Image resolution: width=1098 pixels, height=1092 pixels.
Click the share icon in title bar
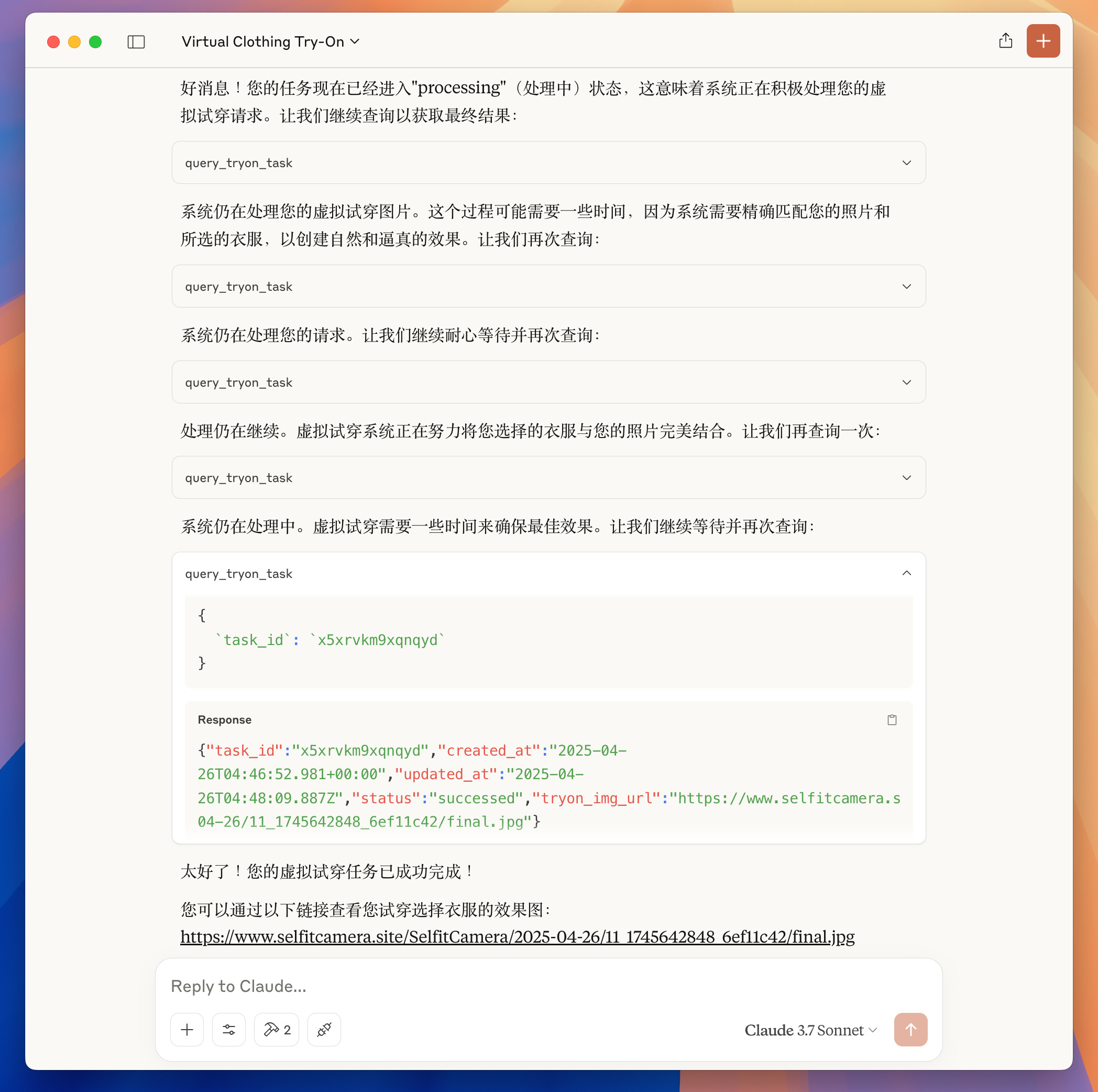(1005, 41)
